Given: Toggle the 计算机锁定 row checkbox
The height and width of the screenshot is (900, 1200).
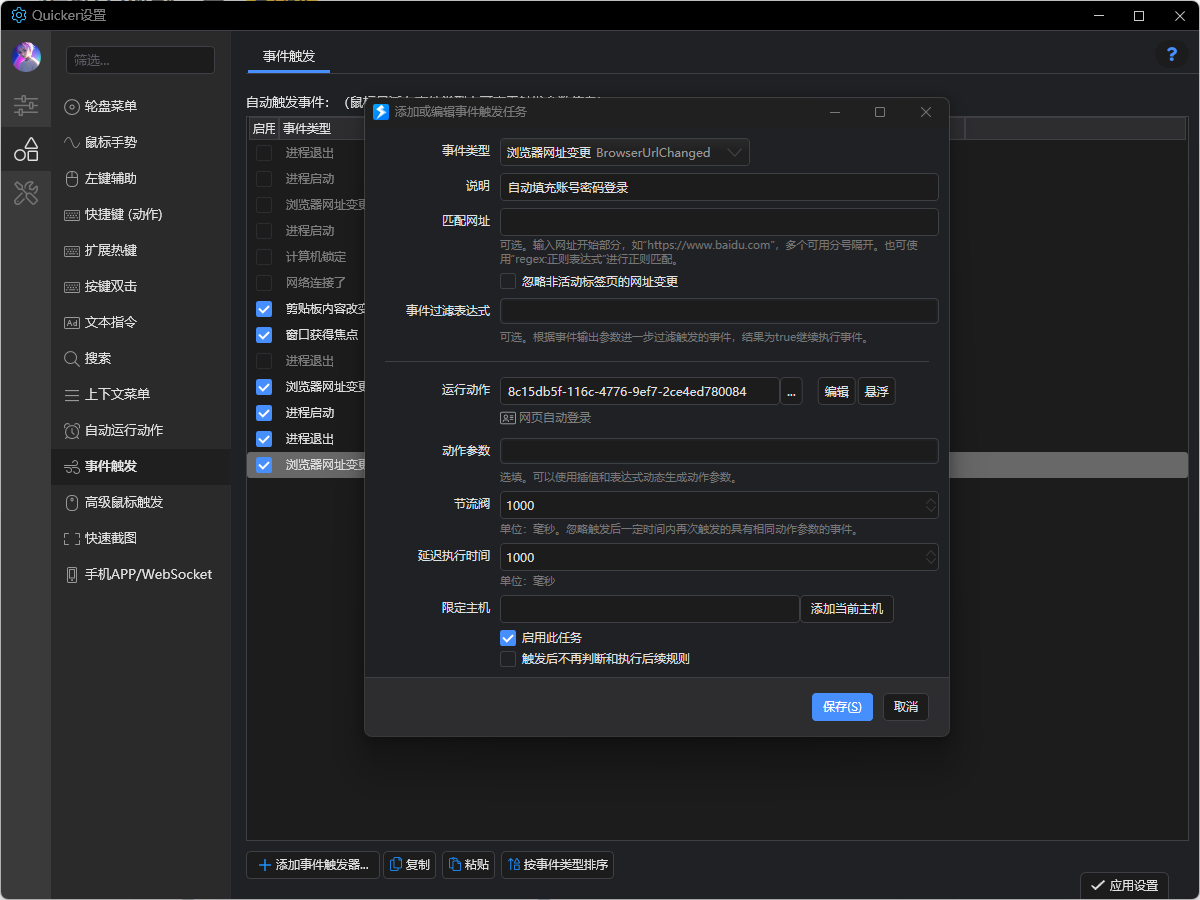Looking at the screenshot, I should tap(264, 257).
